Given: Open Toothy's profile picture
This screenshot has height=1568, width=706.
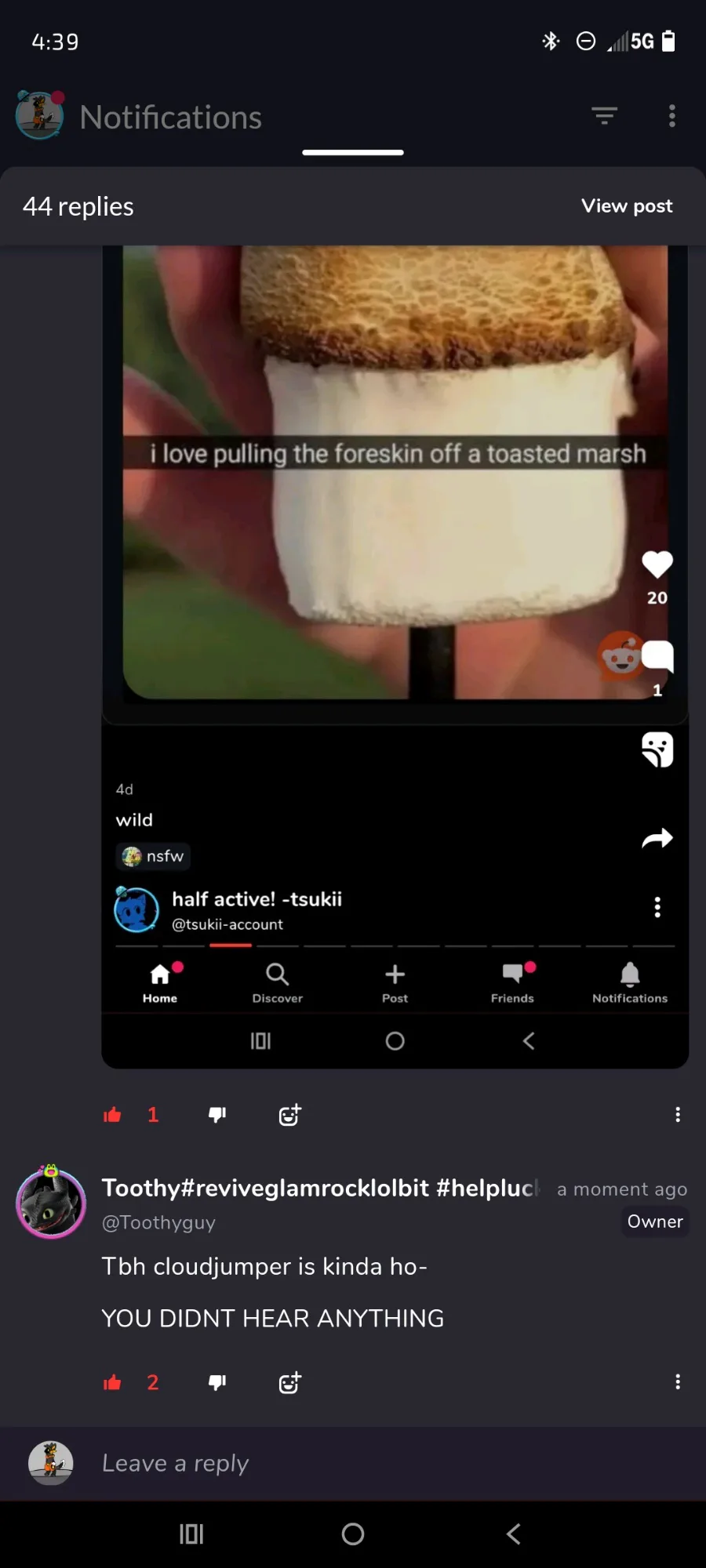Looking at the screenshot, I should (51, 1203).
